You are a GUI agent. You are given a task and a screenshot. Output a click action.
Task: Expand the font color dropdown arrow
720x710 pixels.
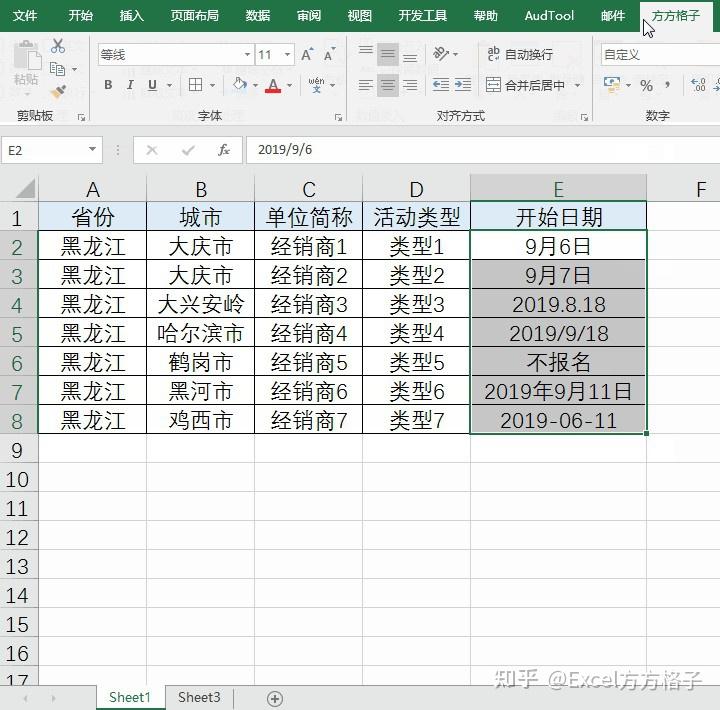coord(289,85)
